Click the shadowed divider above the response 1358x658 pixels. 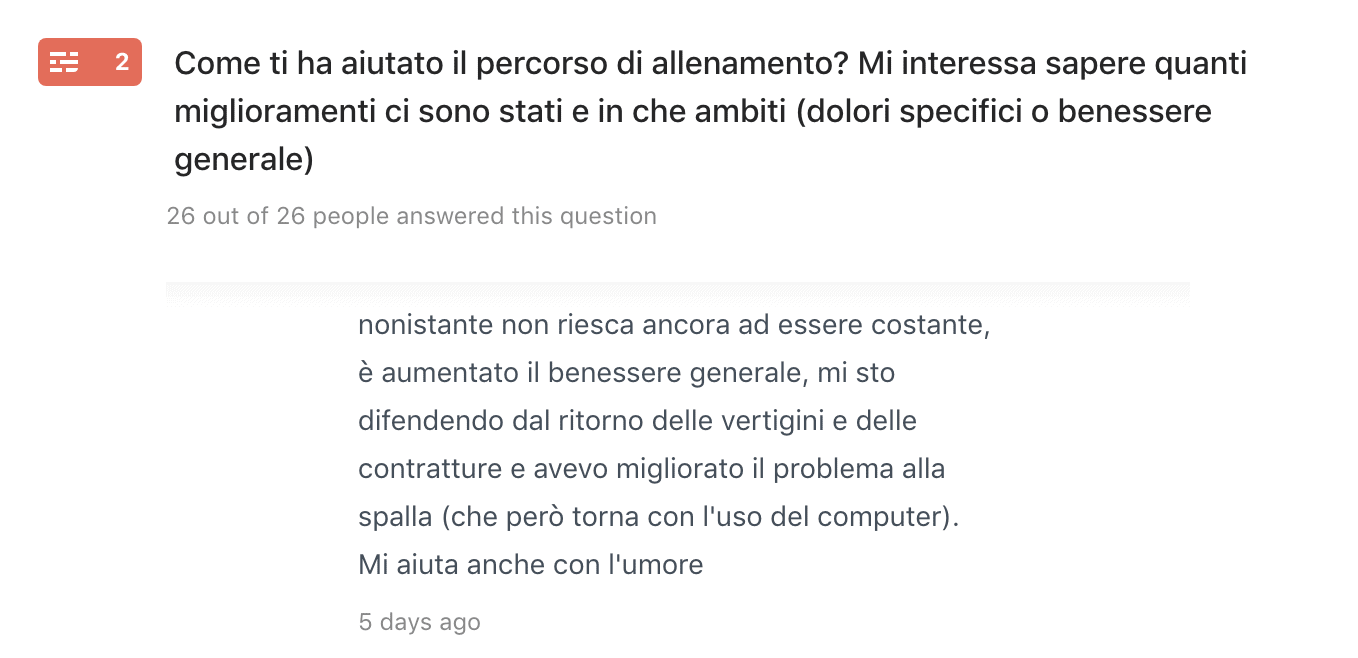click(678, 289)
